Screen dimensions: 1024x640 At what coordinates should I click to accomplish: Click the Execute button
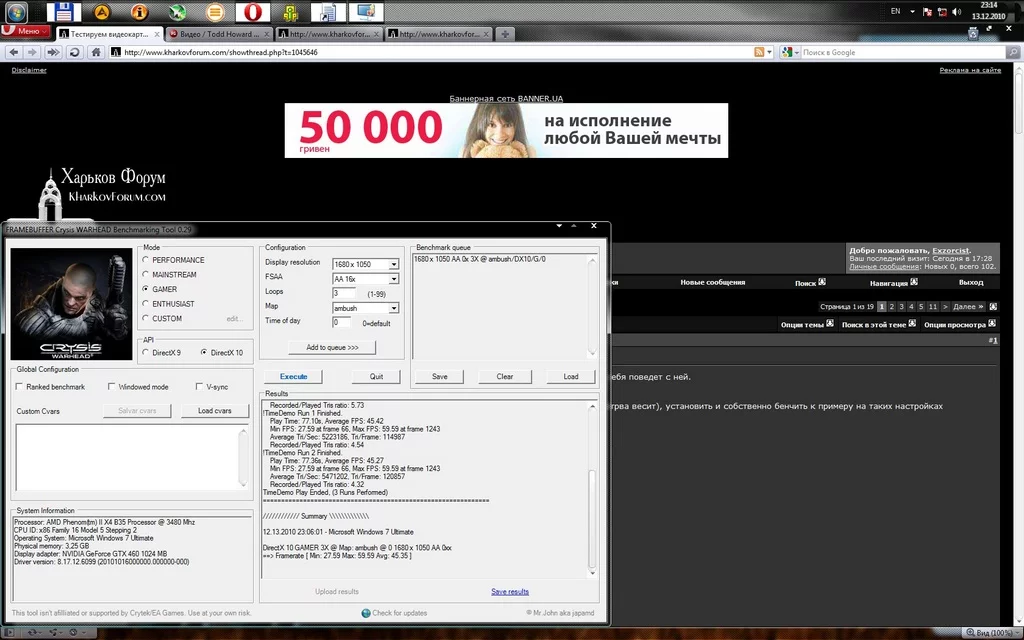(x=293, y=376)
